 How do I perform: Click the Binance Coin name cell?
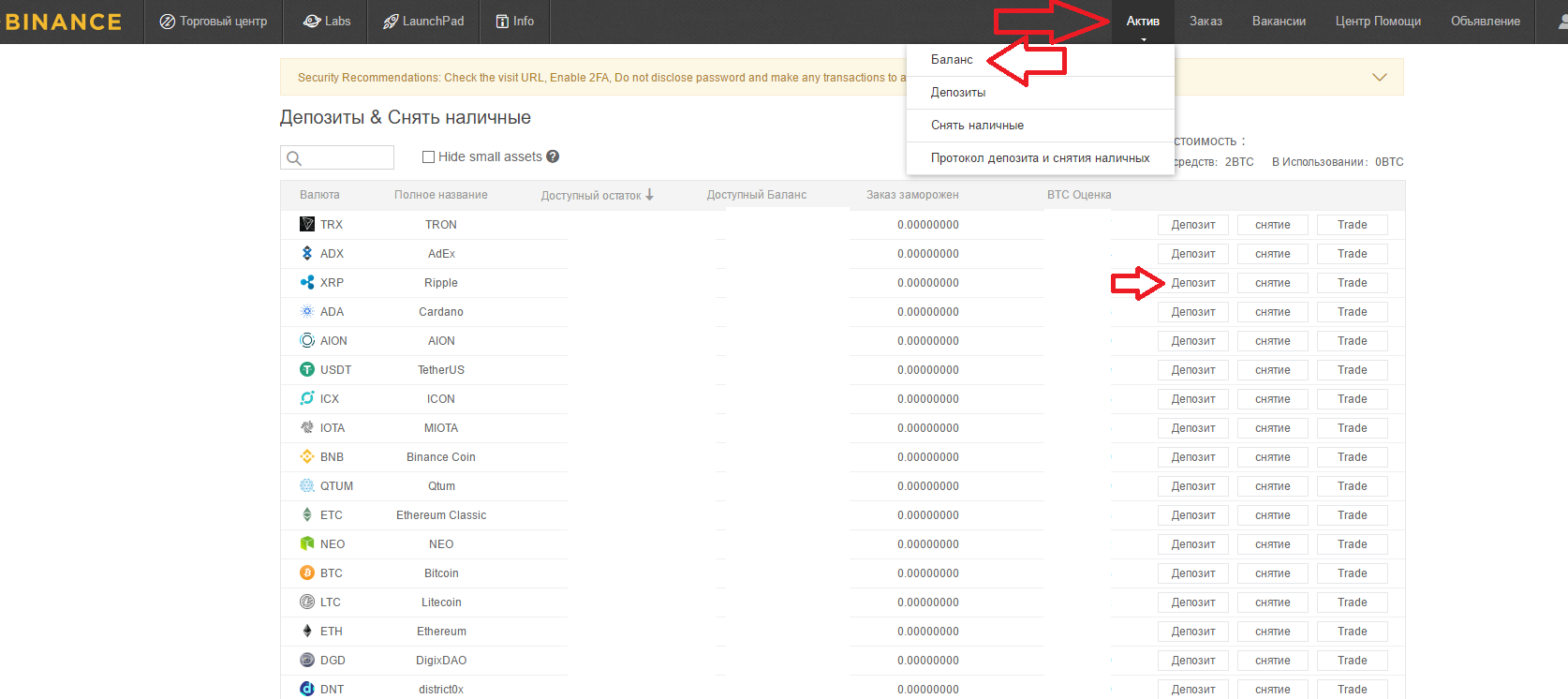441,457
